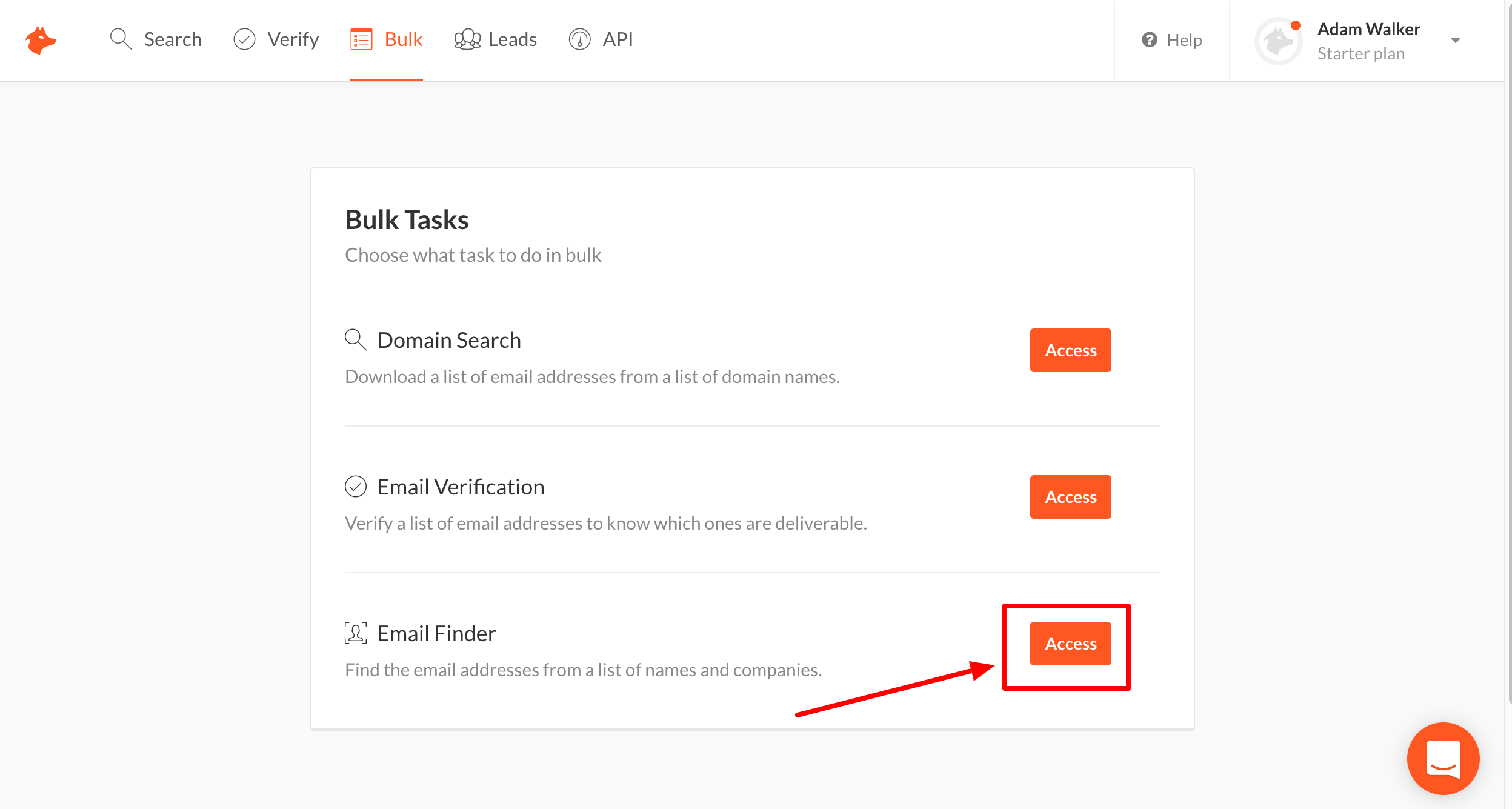Go to the Leads tab

512,39
